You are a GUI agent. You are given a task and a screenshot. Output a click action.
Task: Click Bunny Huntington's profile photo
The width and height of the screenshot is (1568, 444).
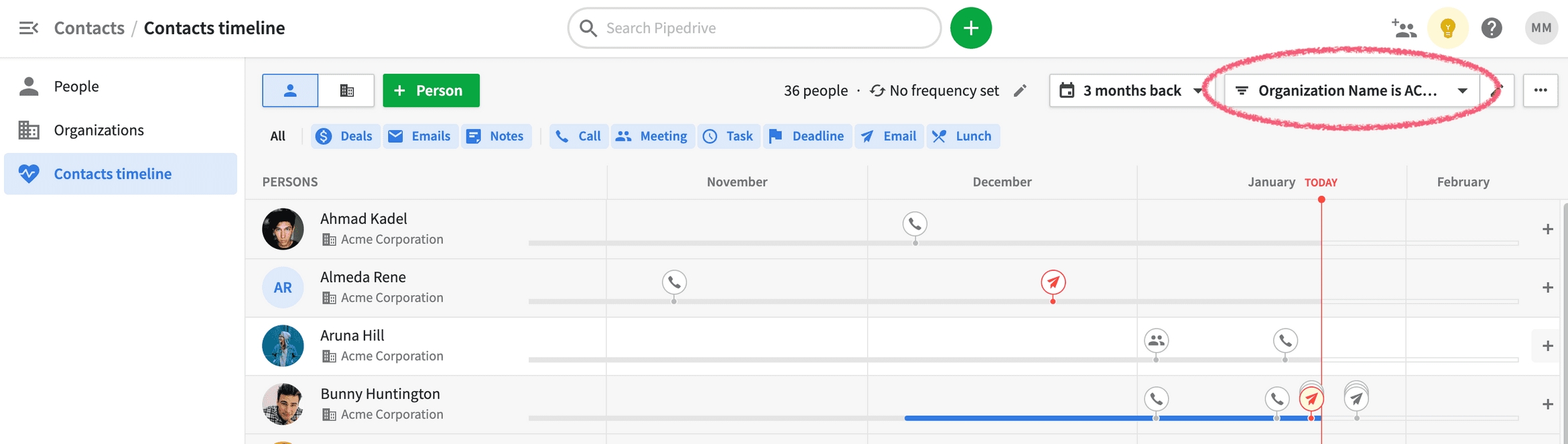click(x=283, y=404)
